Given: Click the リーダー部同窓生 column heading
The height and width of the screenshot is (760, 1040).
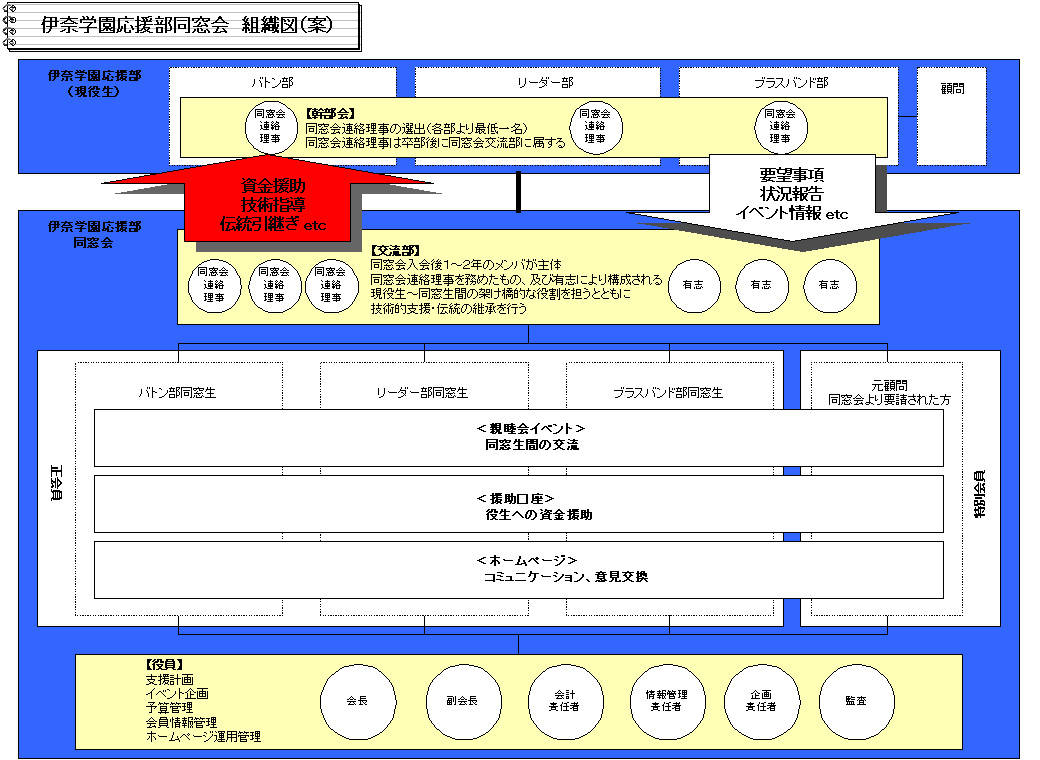Looking at the screenshot, I should click(x=422, y=393).
